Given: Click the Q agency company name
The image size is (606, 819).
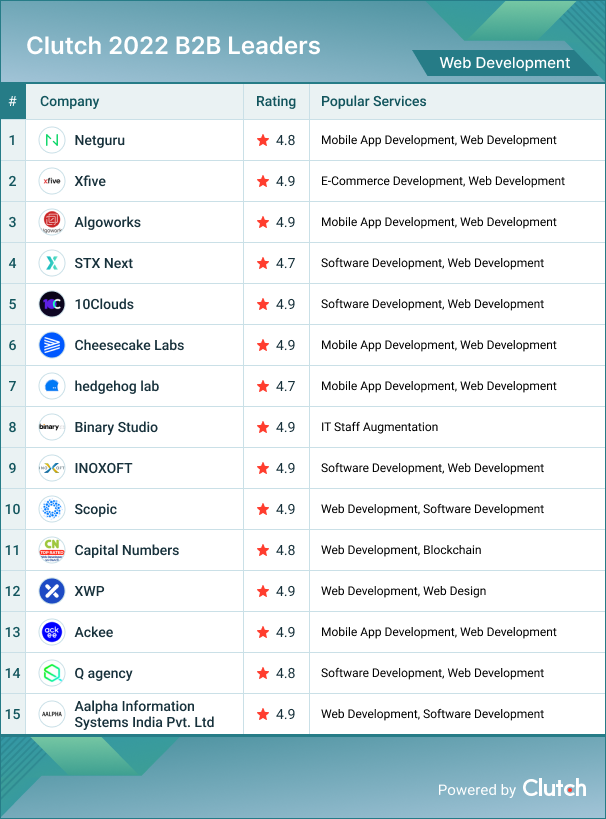Looking at the screenshot, I should tap(103, 673).
